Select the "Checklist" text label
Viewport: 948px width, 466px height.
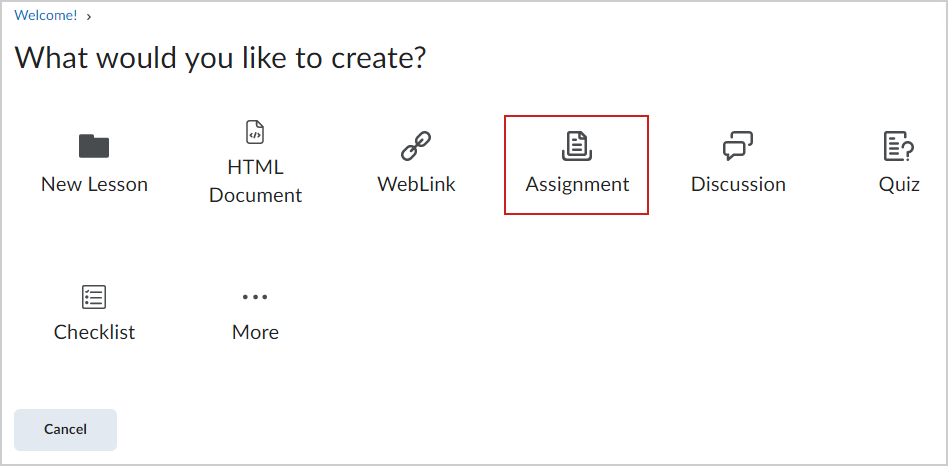coord(94,332)
